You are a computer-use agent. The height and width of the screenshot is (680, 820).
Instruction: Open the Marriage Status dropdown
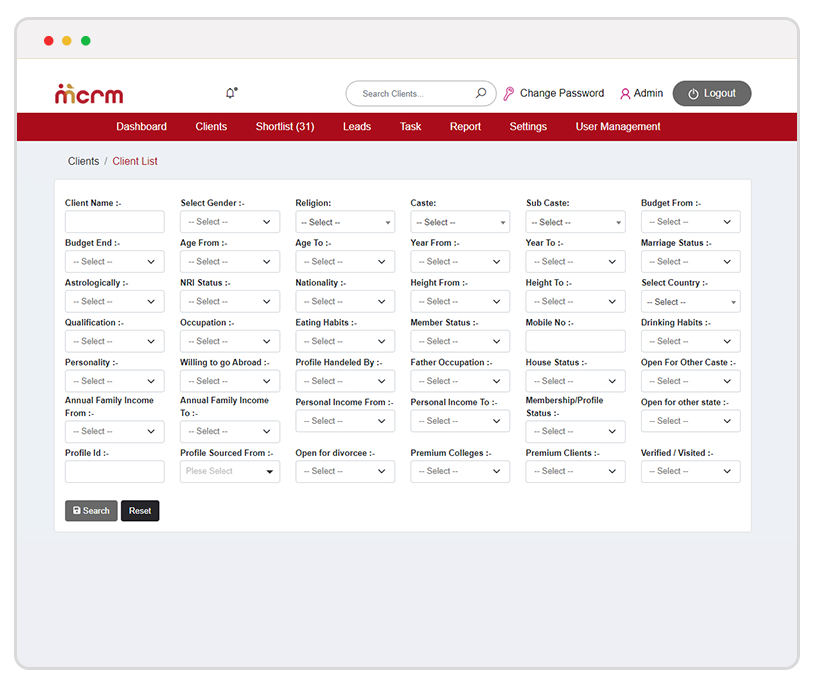pyautogui.click(x=690, y=262)
